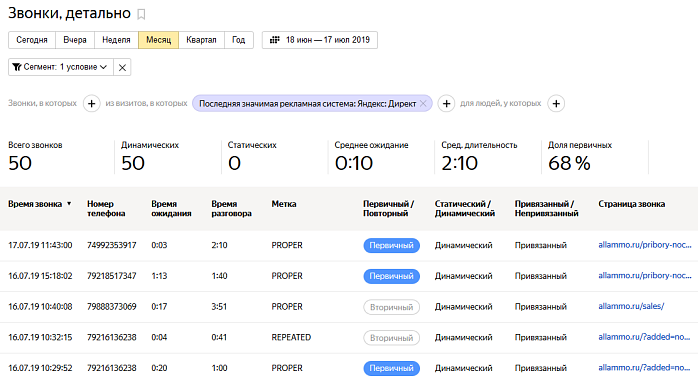698x381 pixels.
Task: Add a people condition with plus icon
Action: (556, 104)
